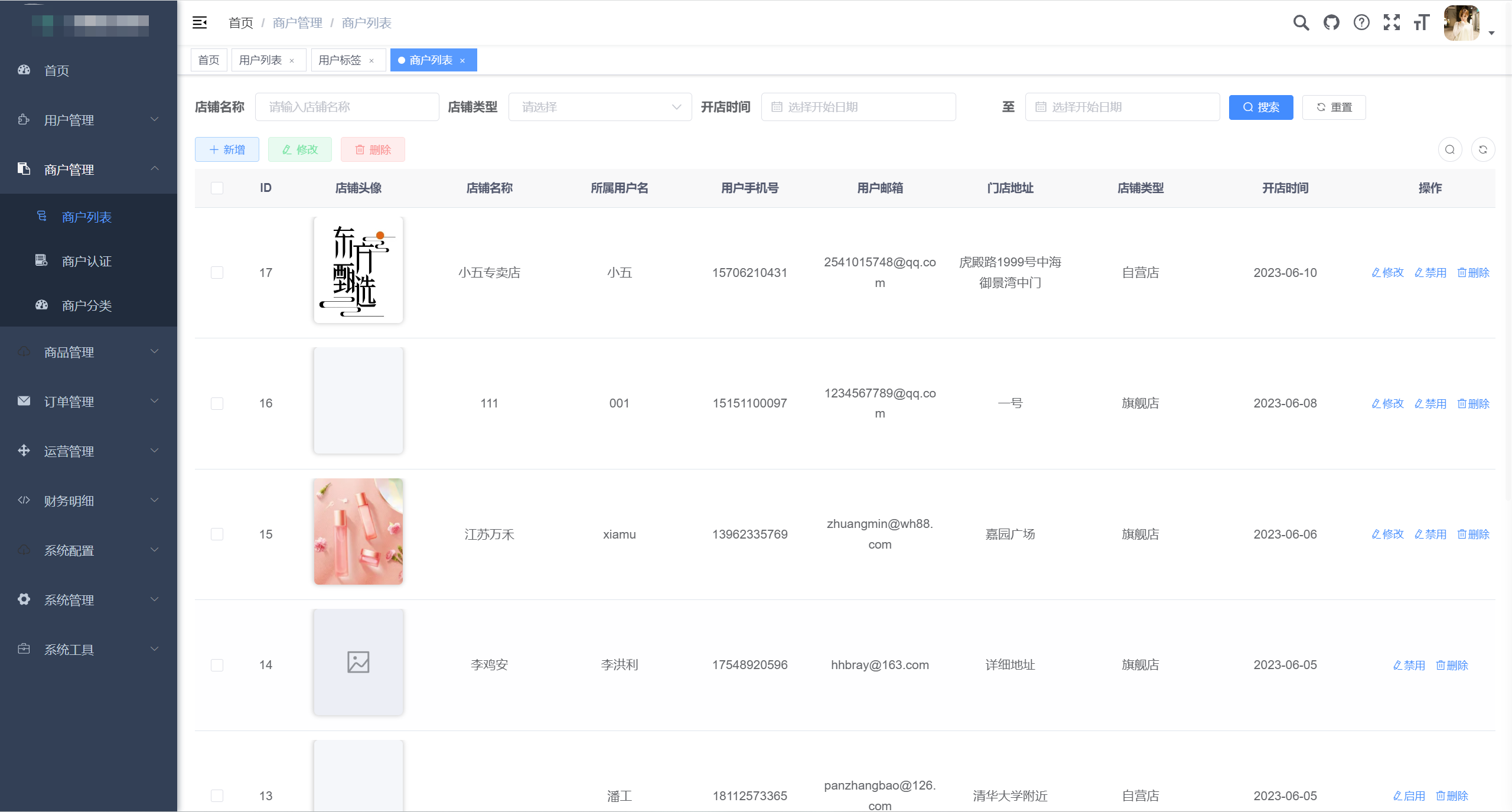Check the row with ID 13
The image size is (1512, 812).
point(217,795)
